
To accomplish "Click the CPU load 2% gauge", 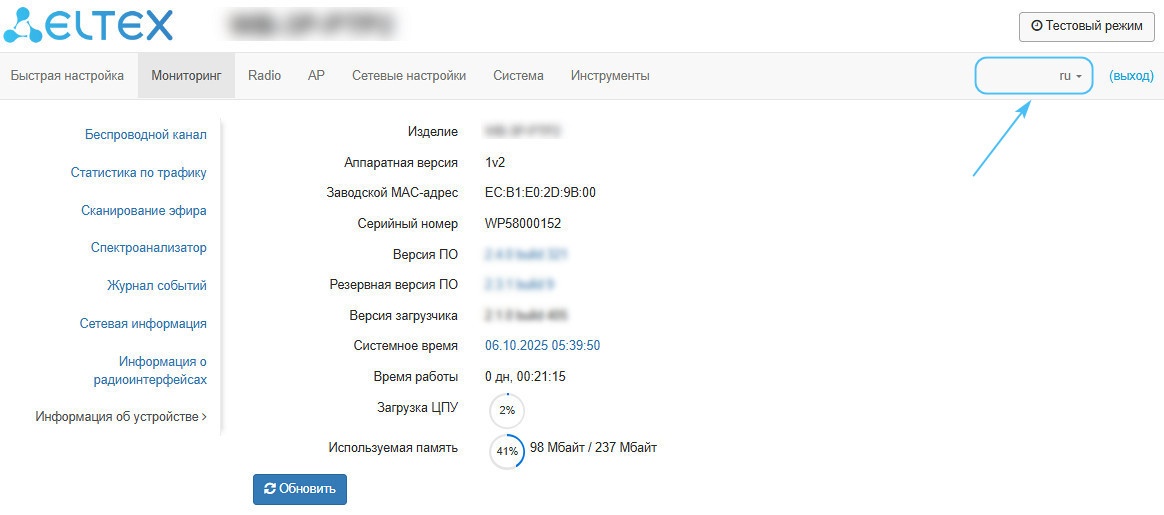I will (x=507, y=410).
